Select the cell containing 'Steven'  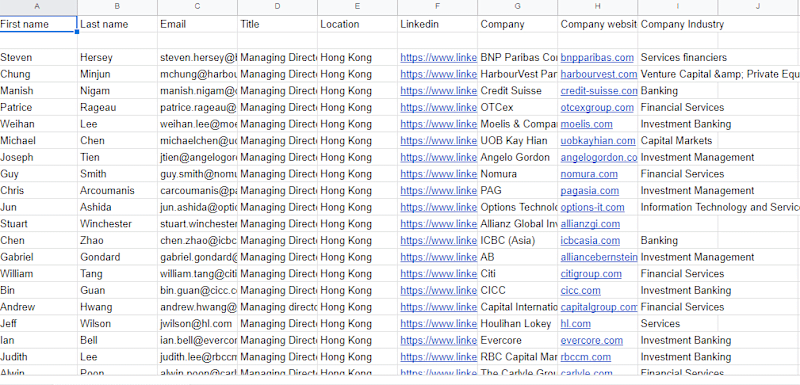tap(39, 58)
